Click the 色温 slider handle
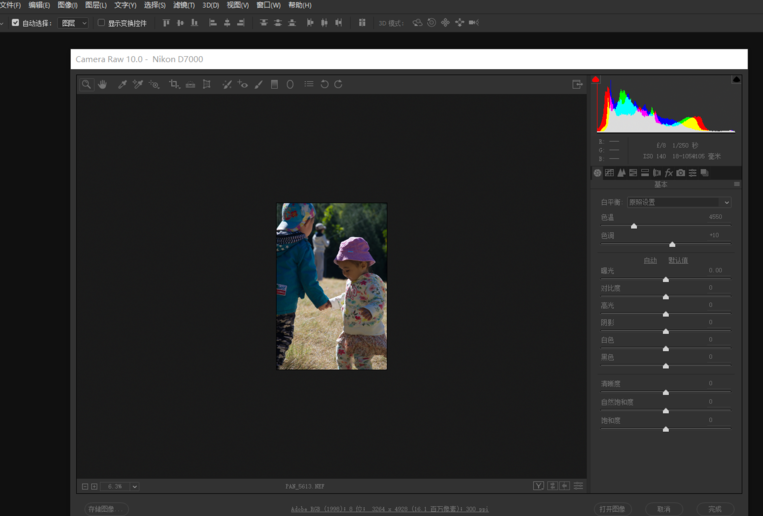This screenshot has width=763, height=516. click(x=634, y=227)
